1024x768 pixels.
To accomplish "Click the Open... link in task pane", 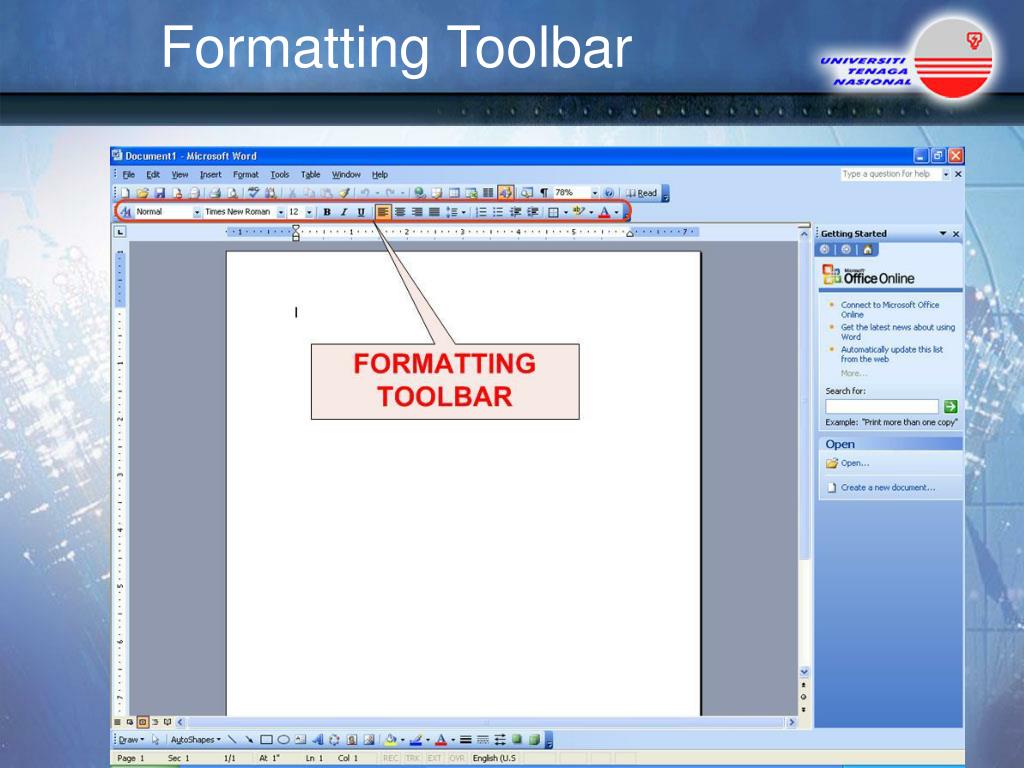I will [x=855, y=463].
